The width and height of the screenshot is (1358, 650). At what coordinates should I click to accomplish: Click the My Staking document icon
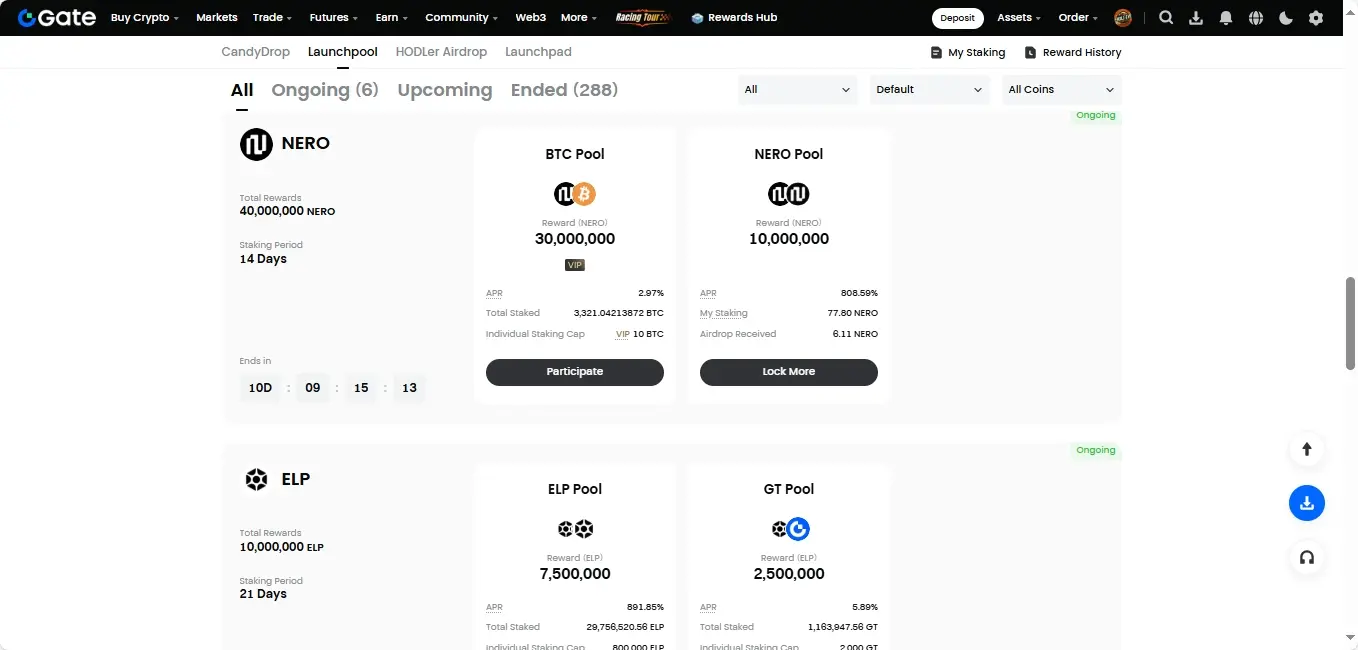pos(936,52)
